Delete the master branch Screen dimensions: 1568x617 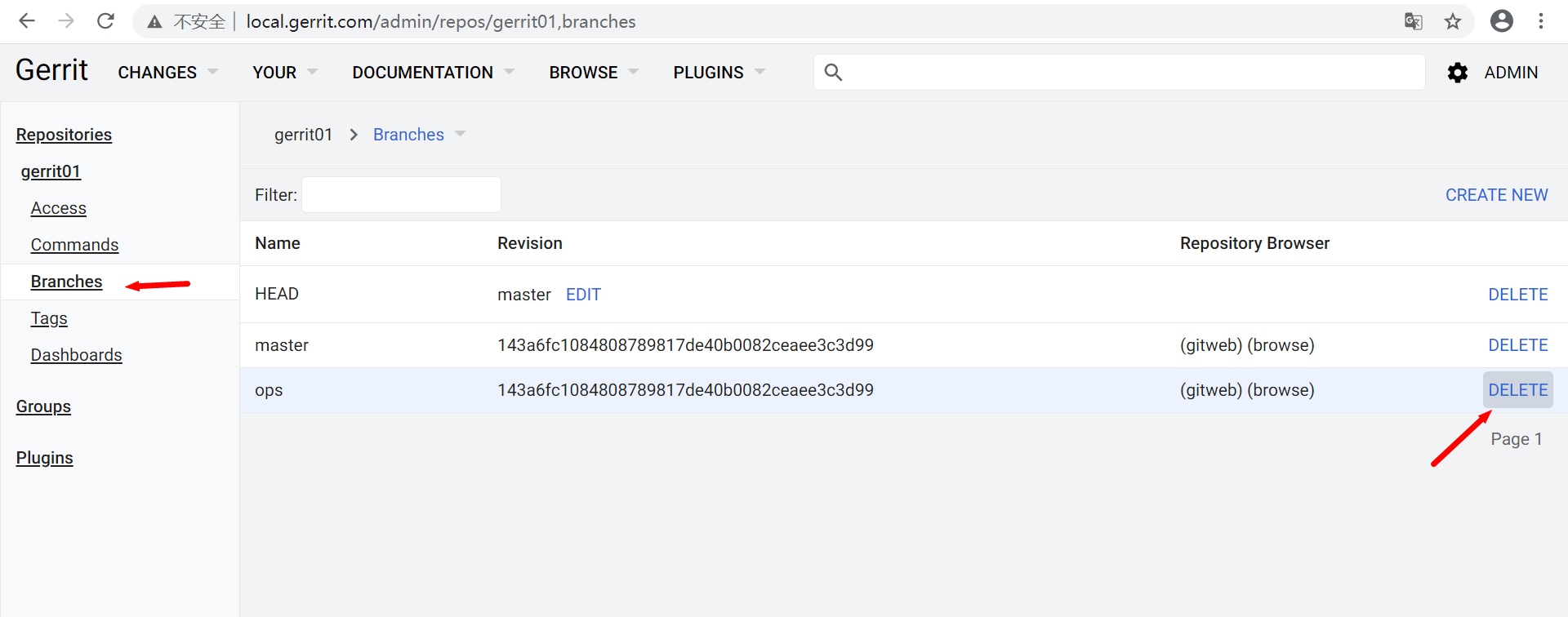click(x=1517, y=345)
